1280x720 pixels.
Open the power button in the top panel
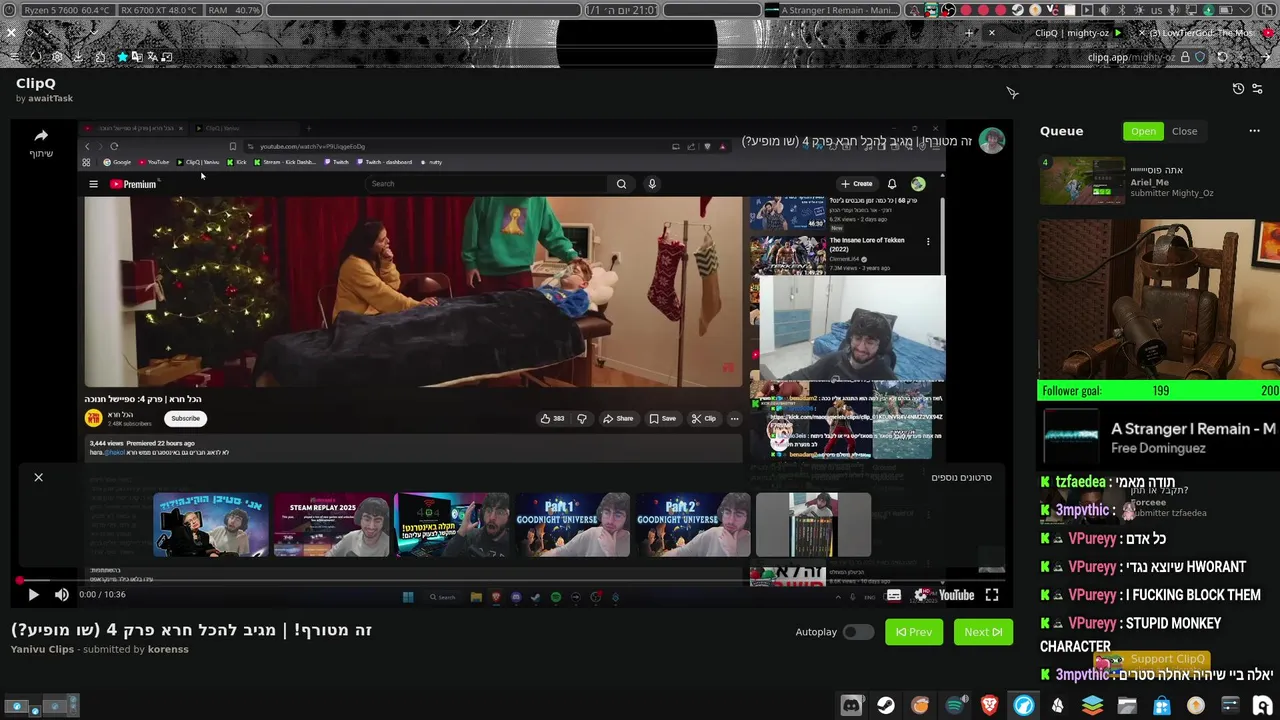(10, 10)
